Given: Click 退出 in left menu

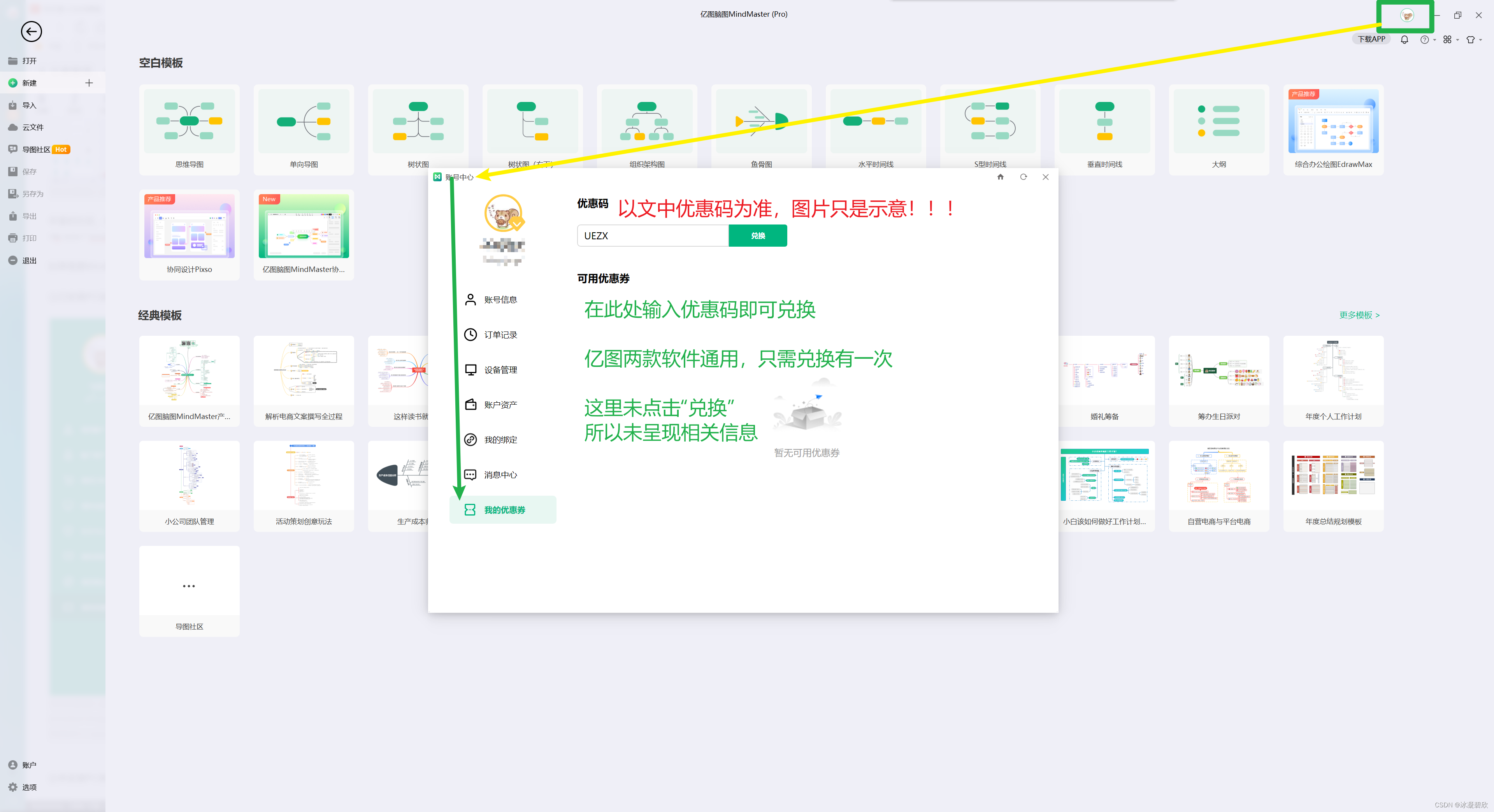Looking at the screenshot, I should (x=52, y=260).
